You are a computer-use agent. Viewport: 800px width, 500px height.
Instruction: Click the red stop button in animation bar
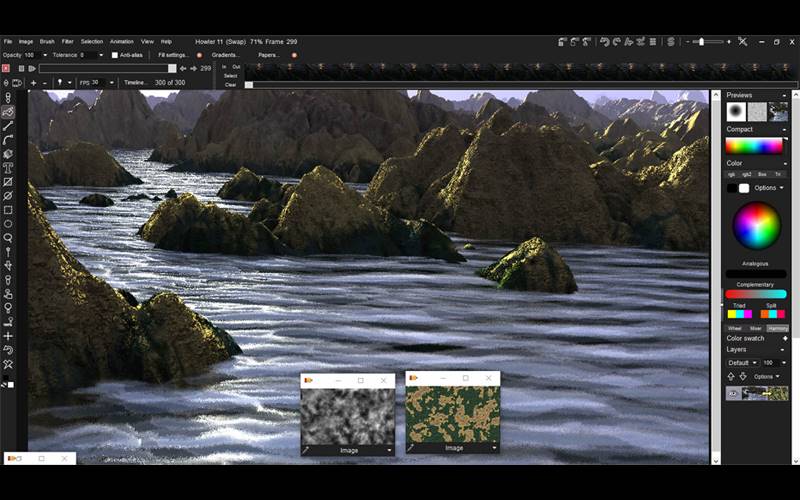tap(6, 68)
